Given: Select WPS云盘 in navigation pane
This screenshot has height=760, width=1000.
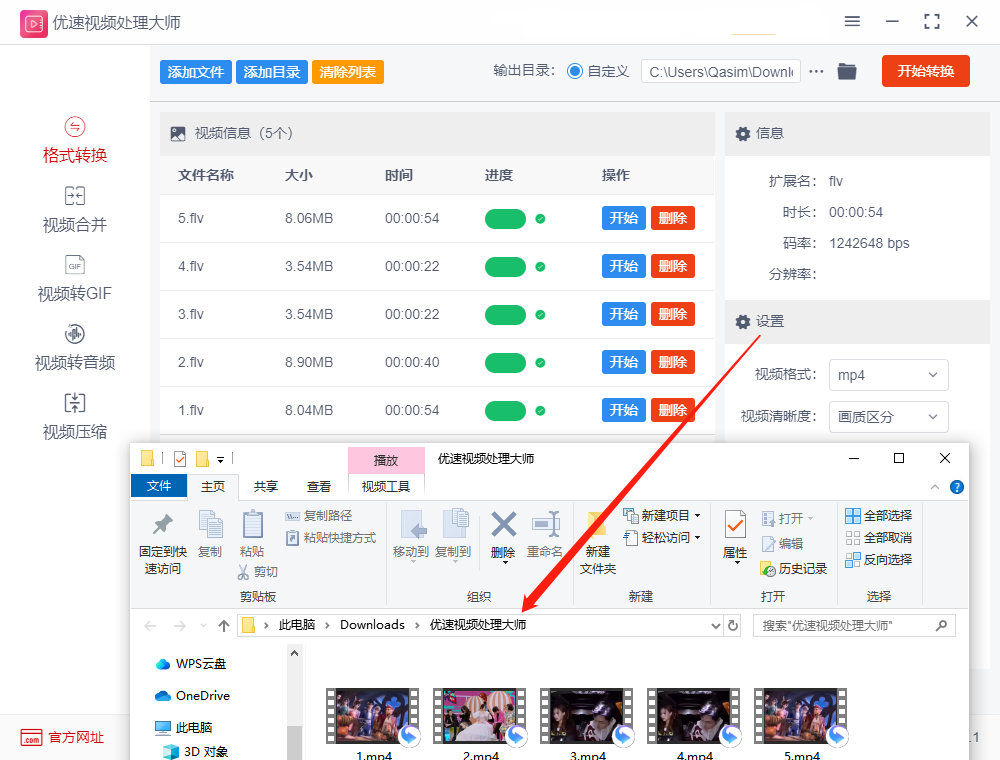Looking at the screenshot, I should (x=191, y=664).
